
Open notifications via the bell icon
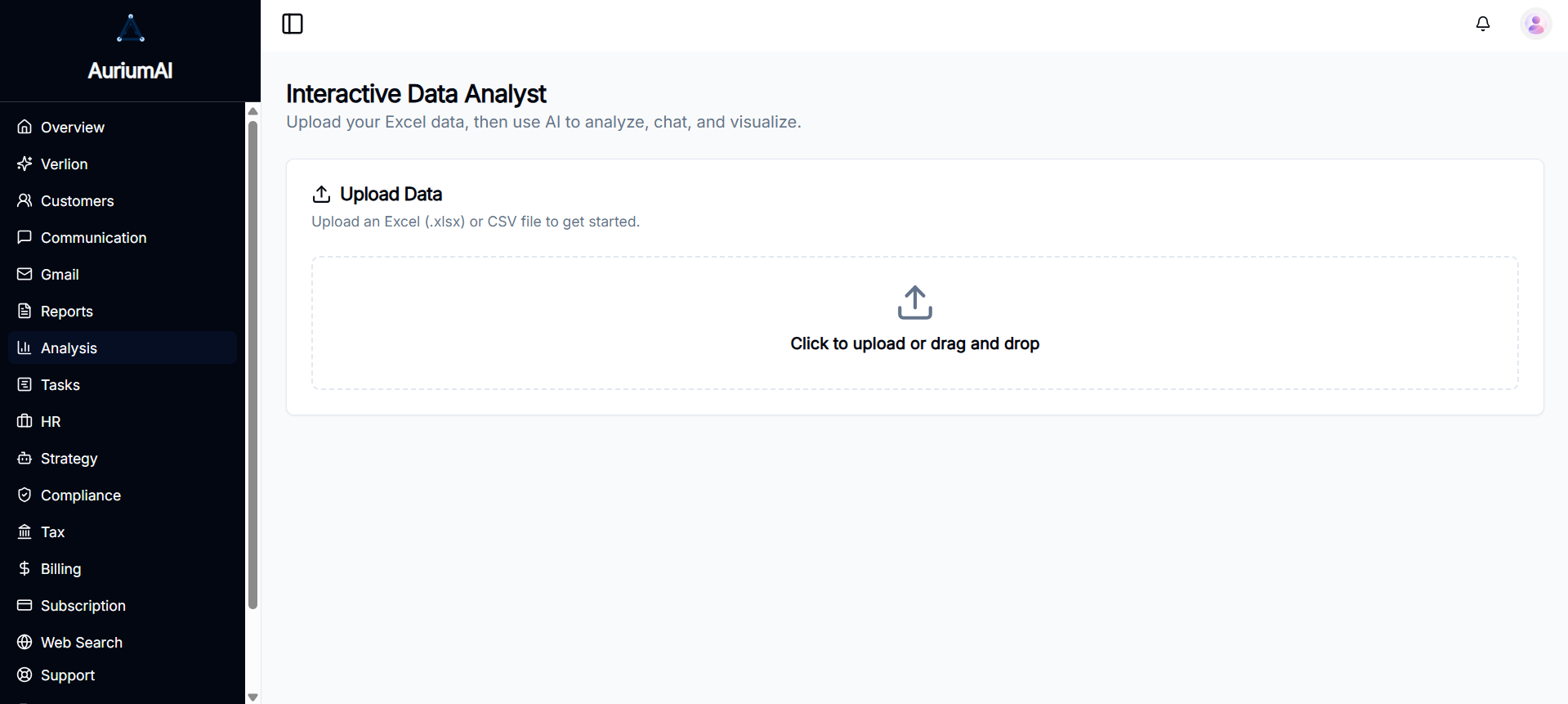tap(1483, 24)
